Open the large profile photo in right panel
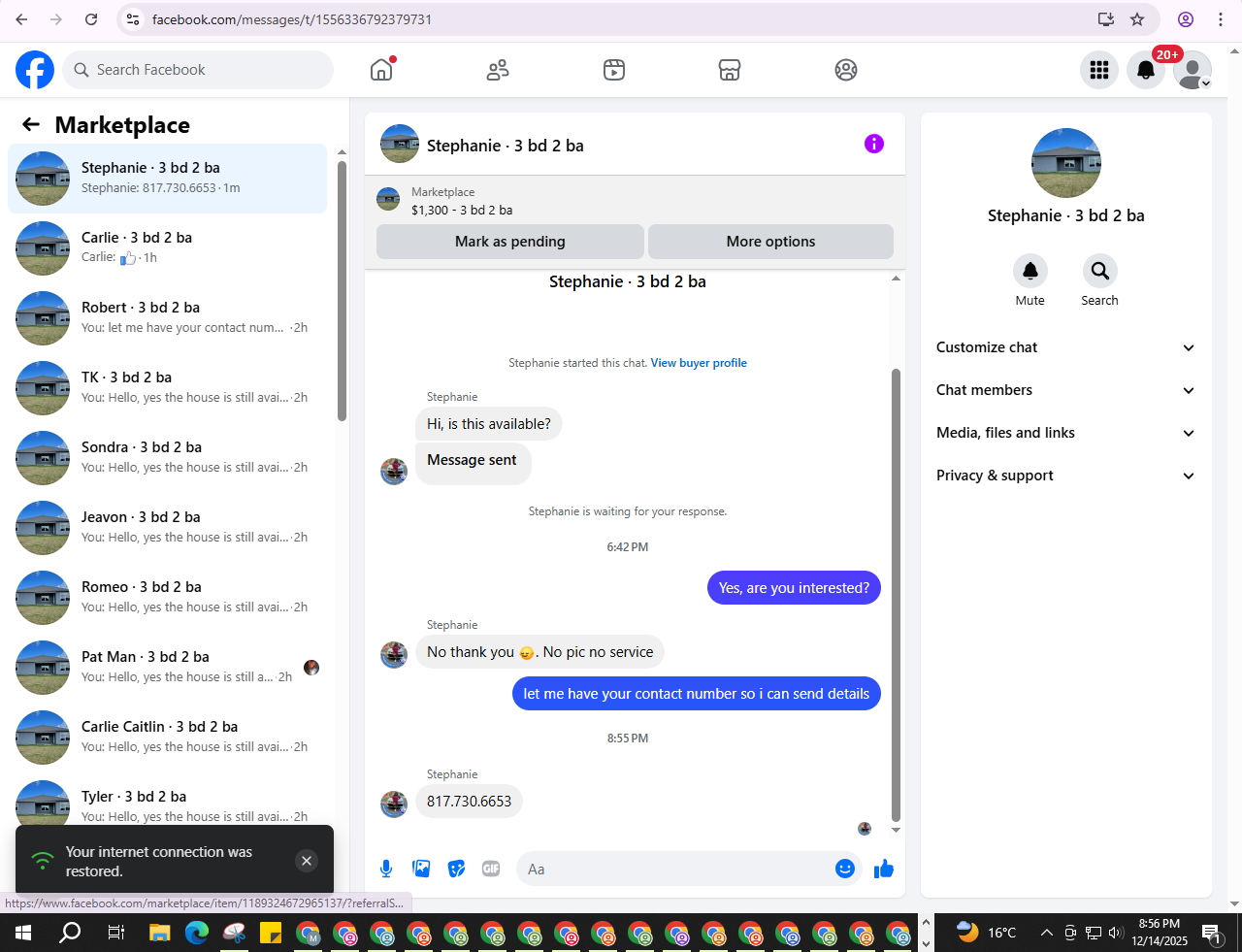The width and height of the screenshot is (1242, 952). (x=1066, y=163)
